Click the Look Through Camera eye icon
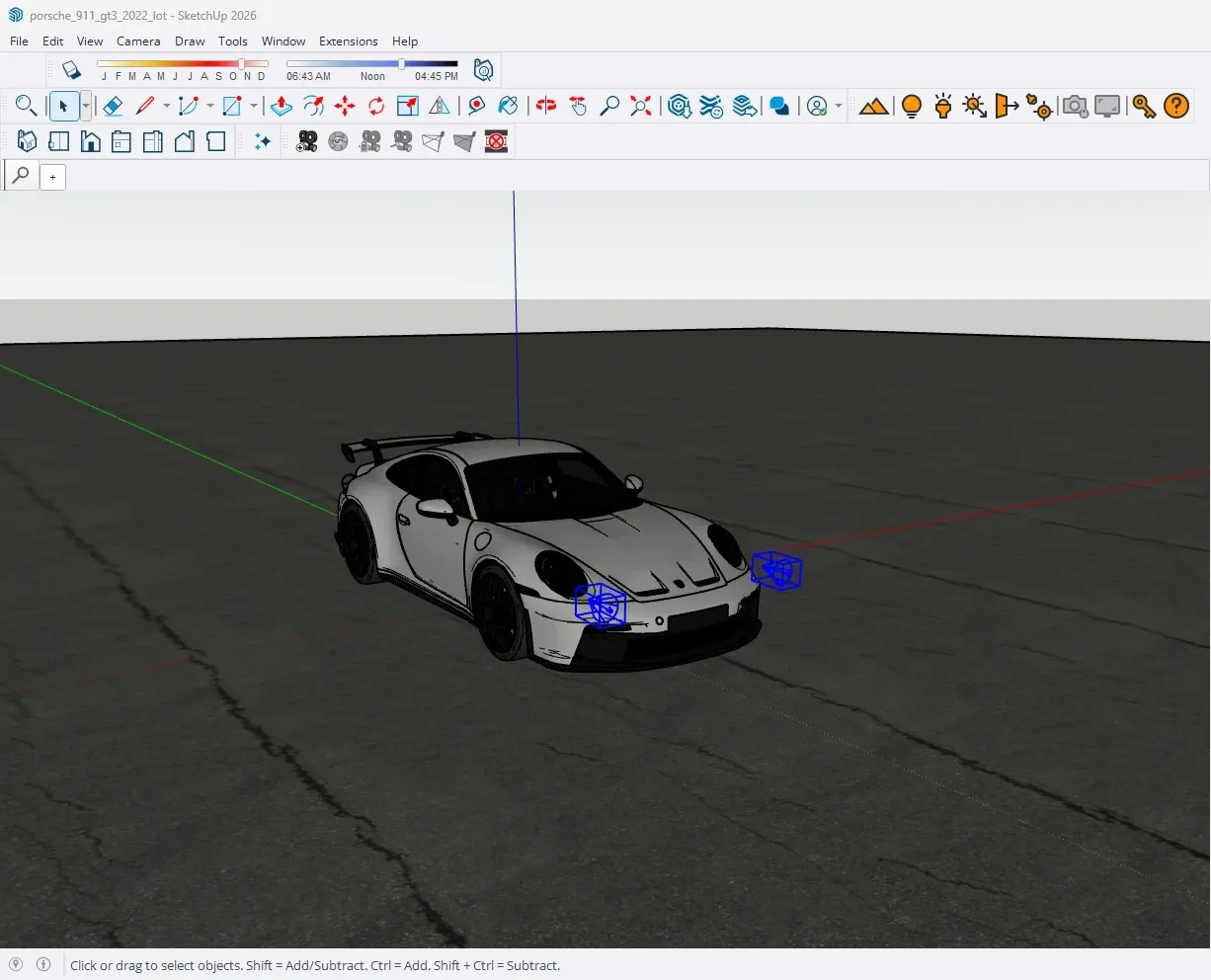1211x980 pixels. (339, 141)
